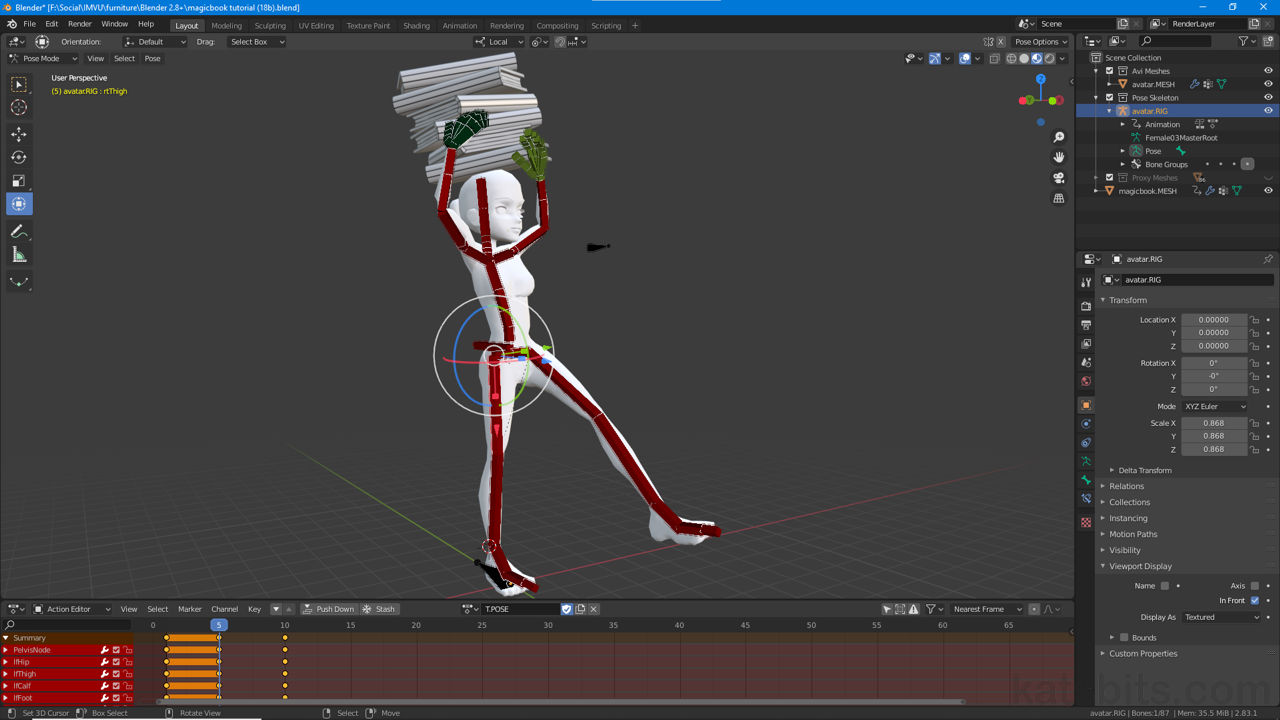Open the Output properties tab icon

click(1086, 325)
